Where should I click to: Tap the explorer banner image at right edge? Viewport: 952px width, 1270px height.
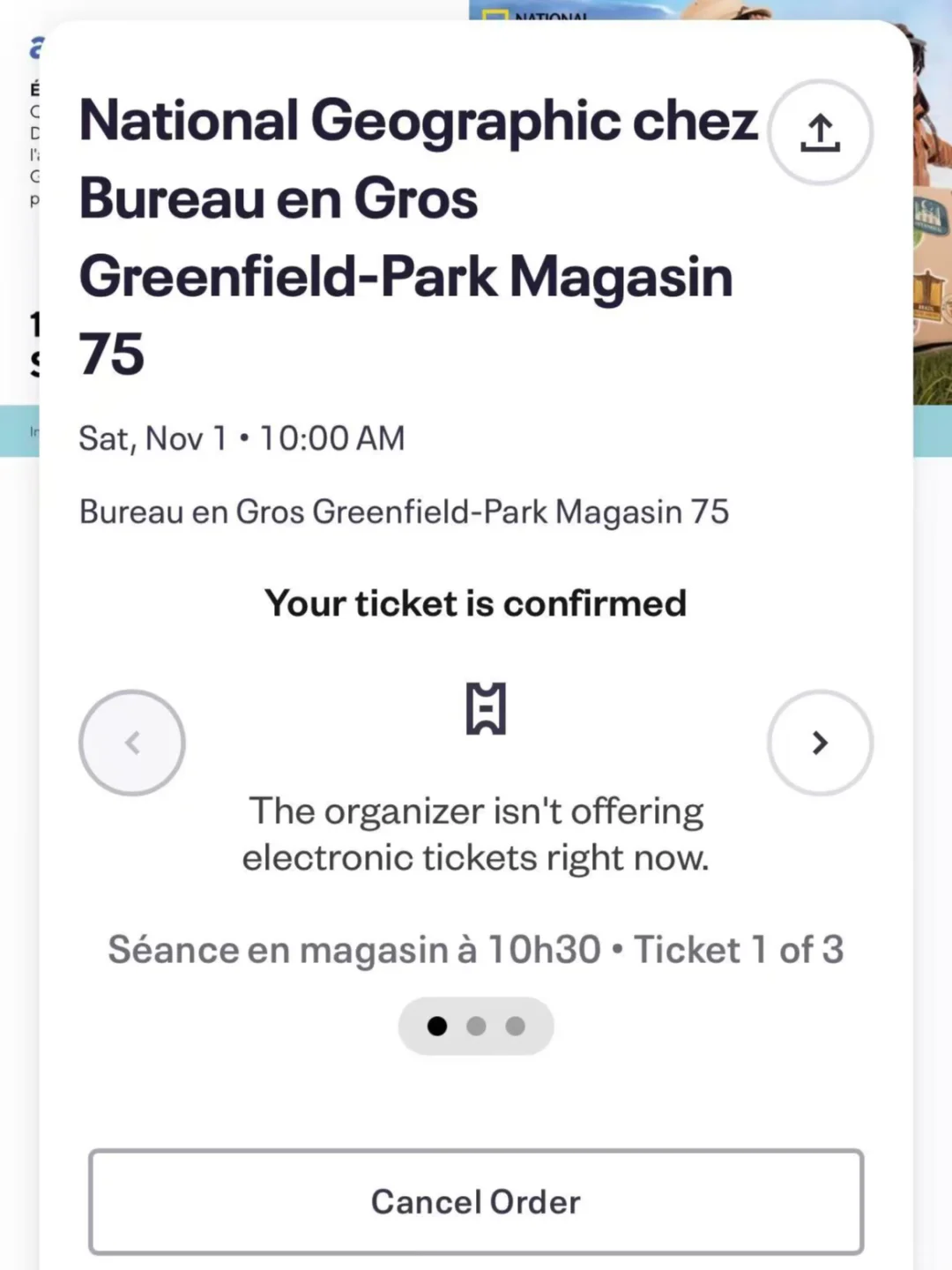(x=933, y=106)
